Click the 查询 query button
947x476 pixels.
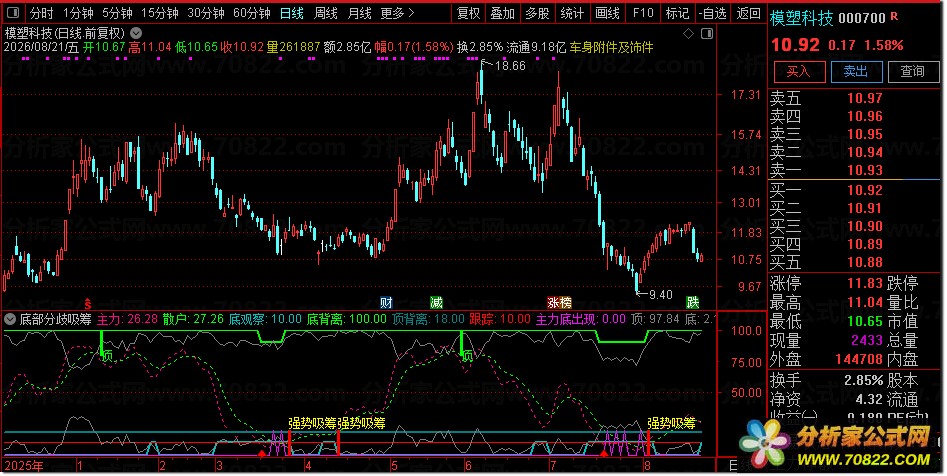[x=913, y=72]
